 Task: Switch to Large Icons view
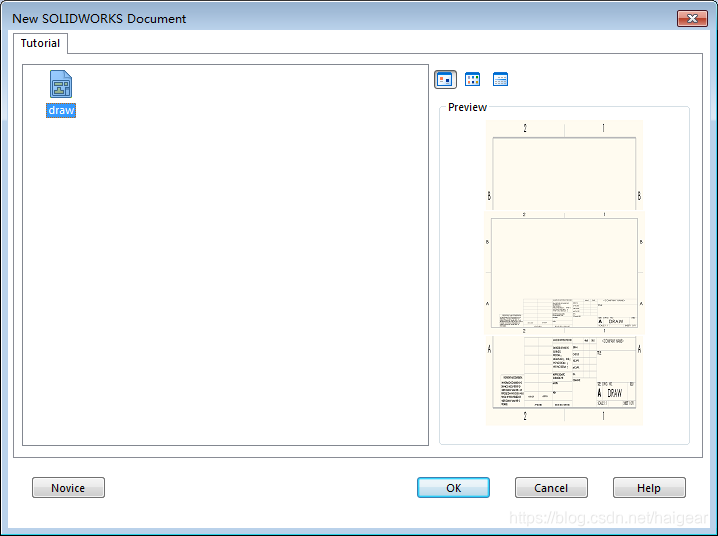point(445,79)
